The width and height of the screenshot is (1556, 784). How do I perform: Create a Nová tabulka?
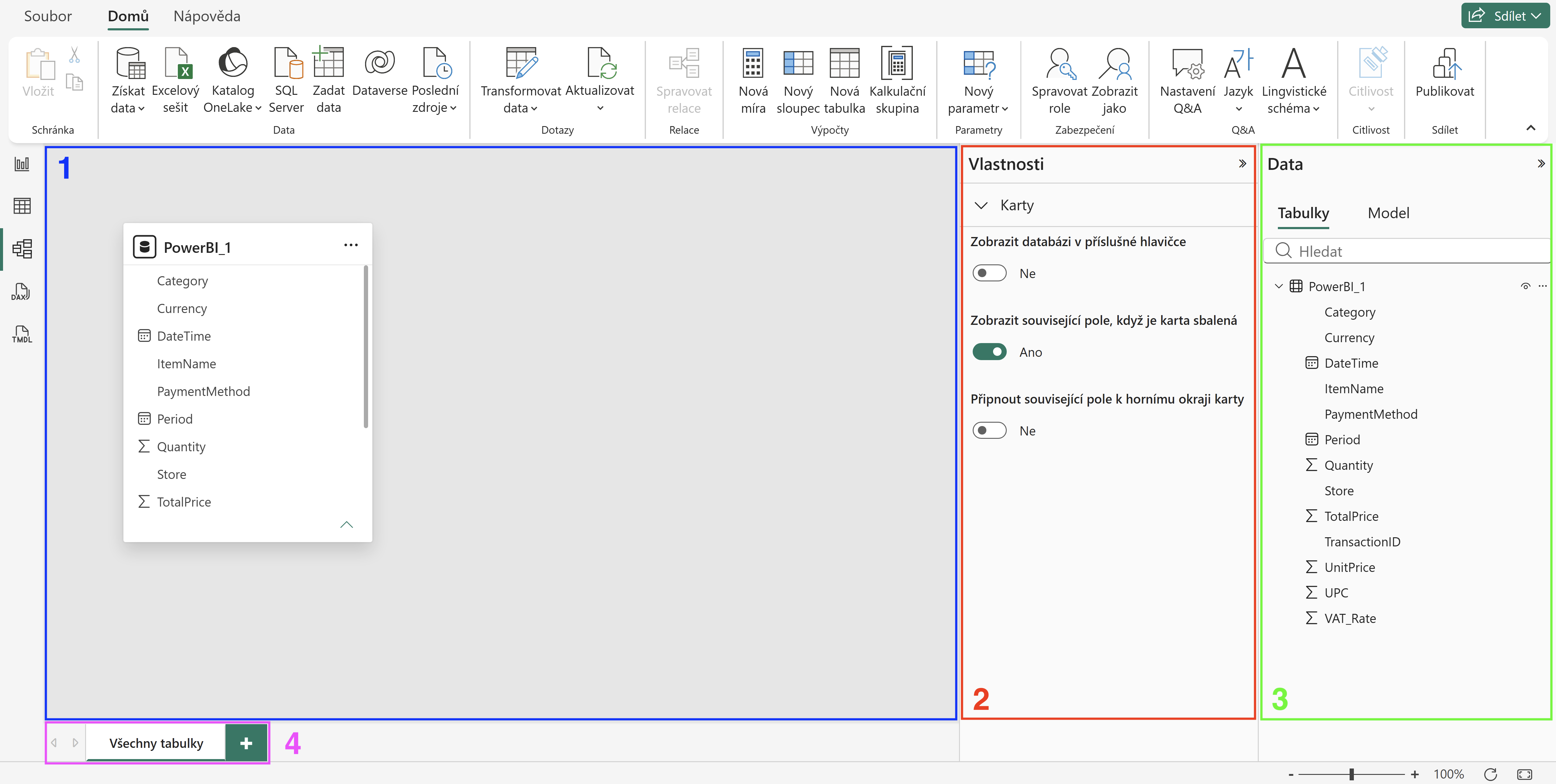coord(844,81)
